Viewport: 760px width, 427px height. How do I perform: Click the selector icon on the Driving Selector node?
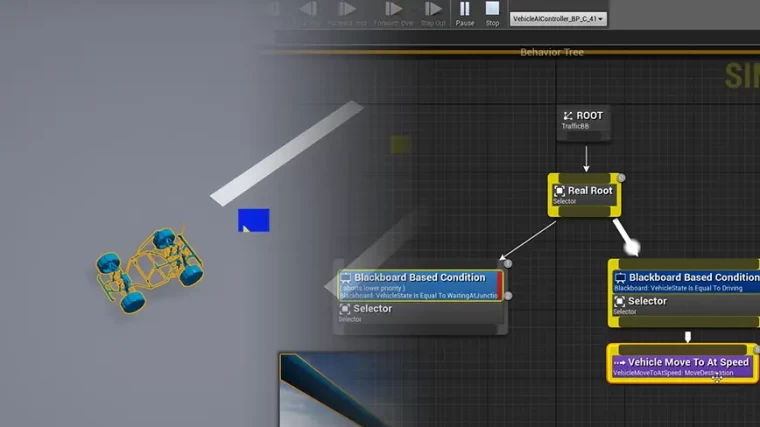tap(619, 301)
